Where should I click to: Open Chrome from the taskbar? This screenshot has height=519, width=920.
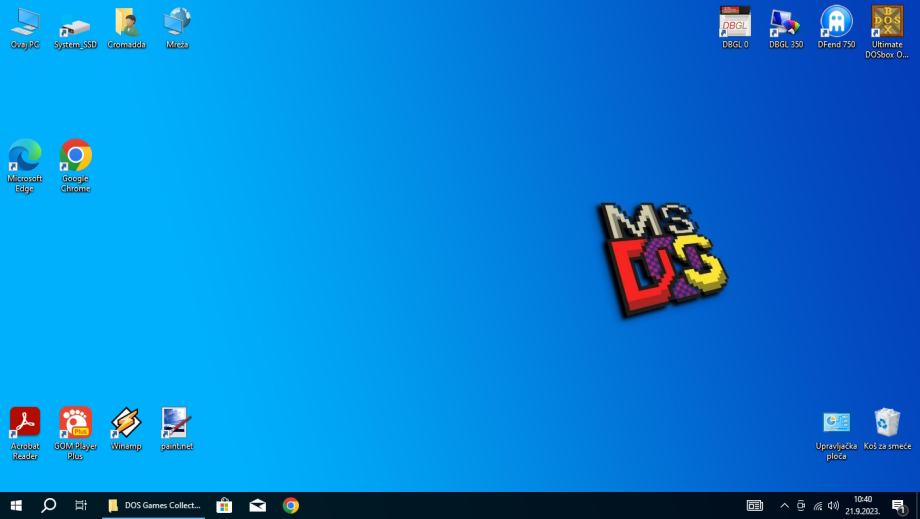[291, 506]
